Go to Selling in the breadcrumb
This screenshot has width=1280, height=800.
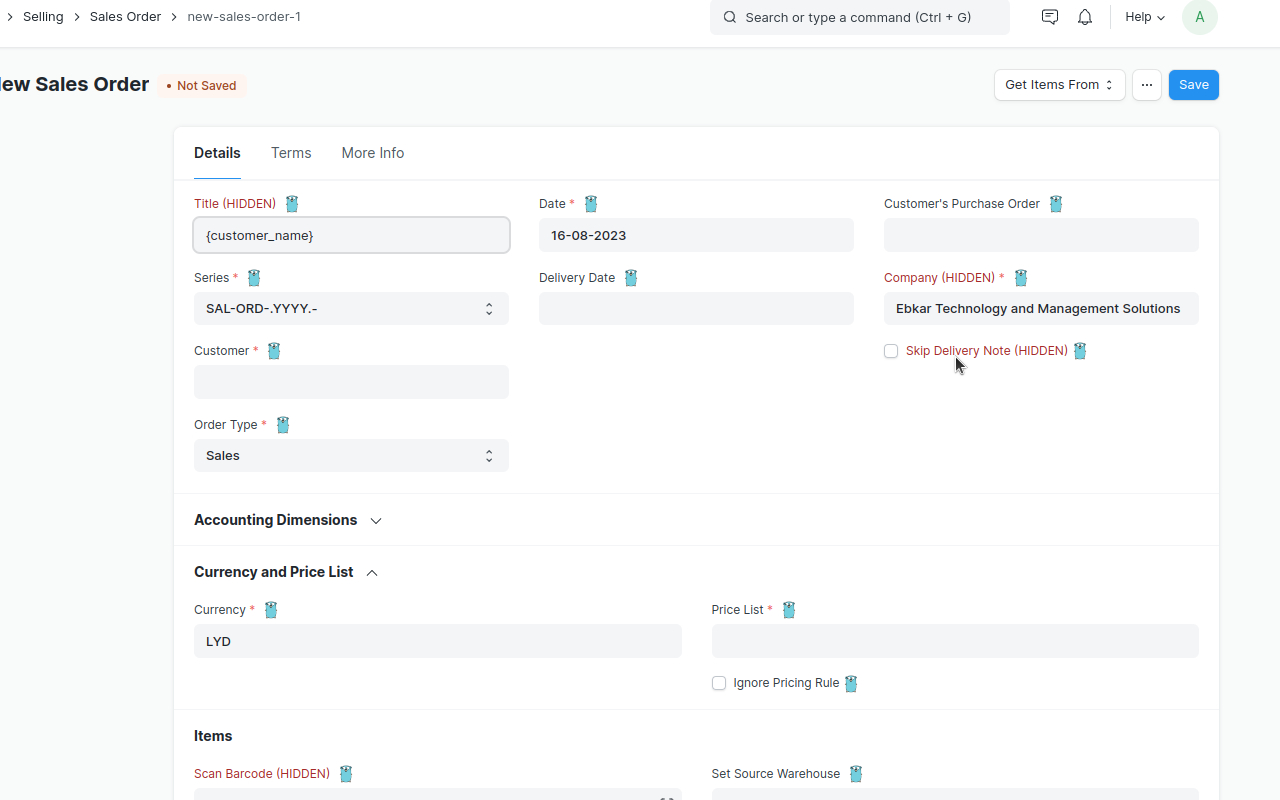43,17
